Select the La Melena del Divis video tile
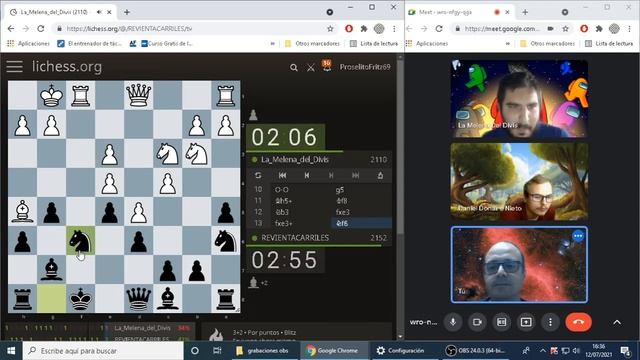Image resolution: width=640 pixels, height=360 pixels. point(519,98)
